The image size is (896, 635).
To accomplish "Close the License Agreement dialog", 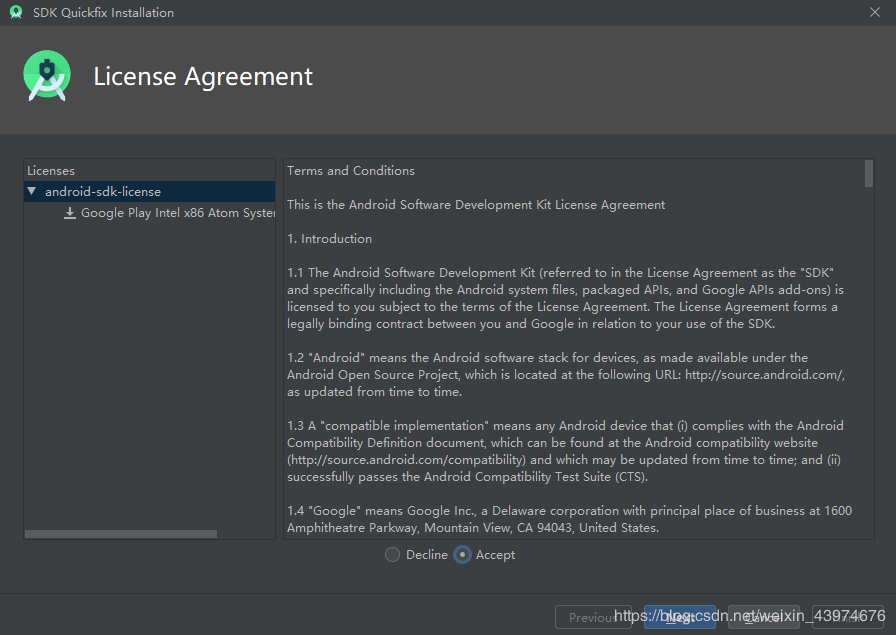I will coord(875,12).
